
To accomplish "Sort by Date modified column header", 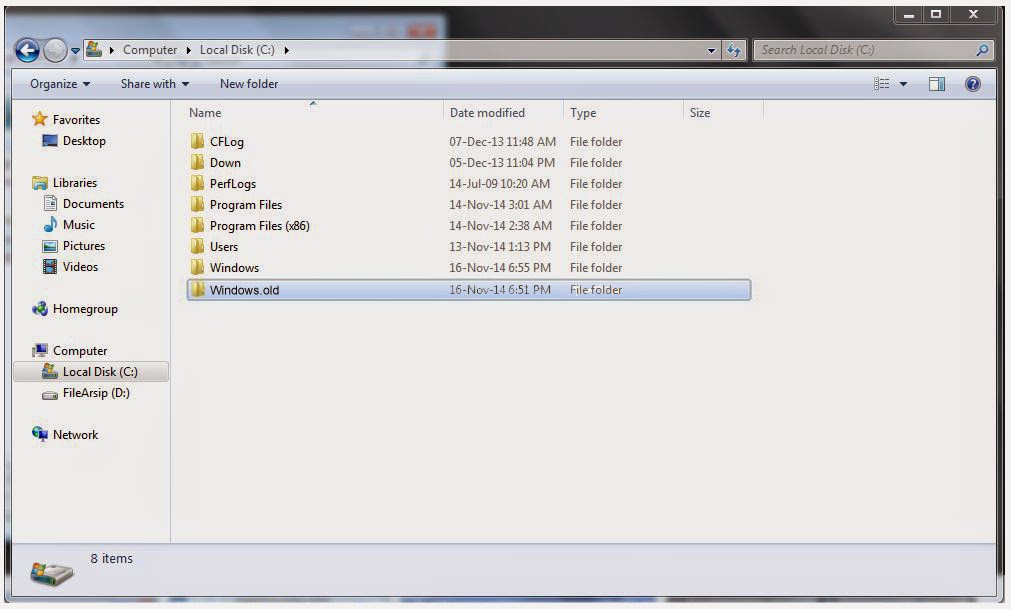I will tap(487, 113).
